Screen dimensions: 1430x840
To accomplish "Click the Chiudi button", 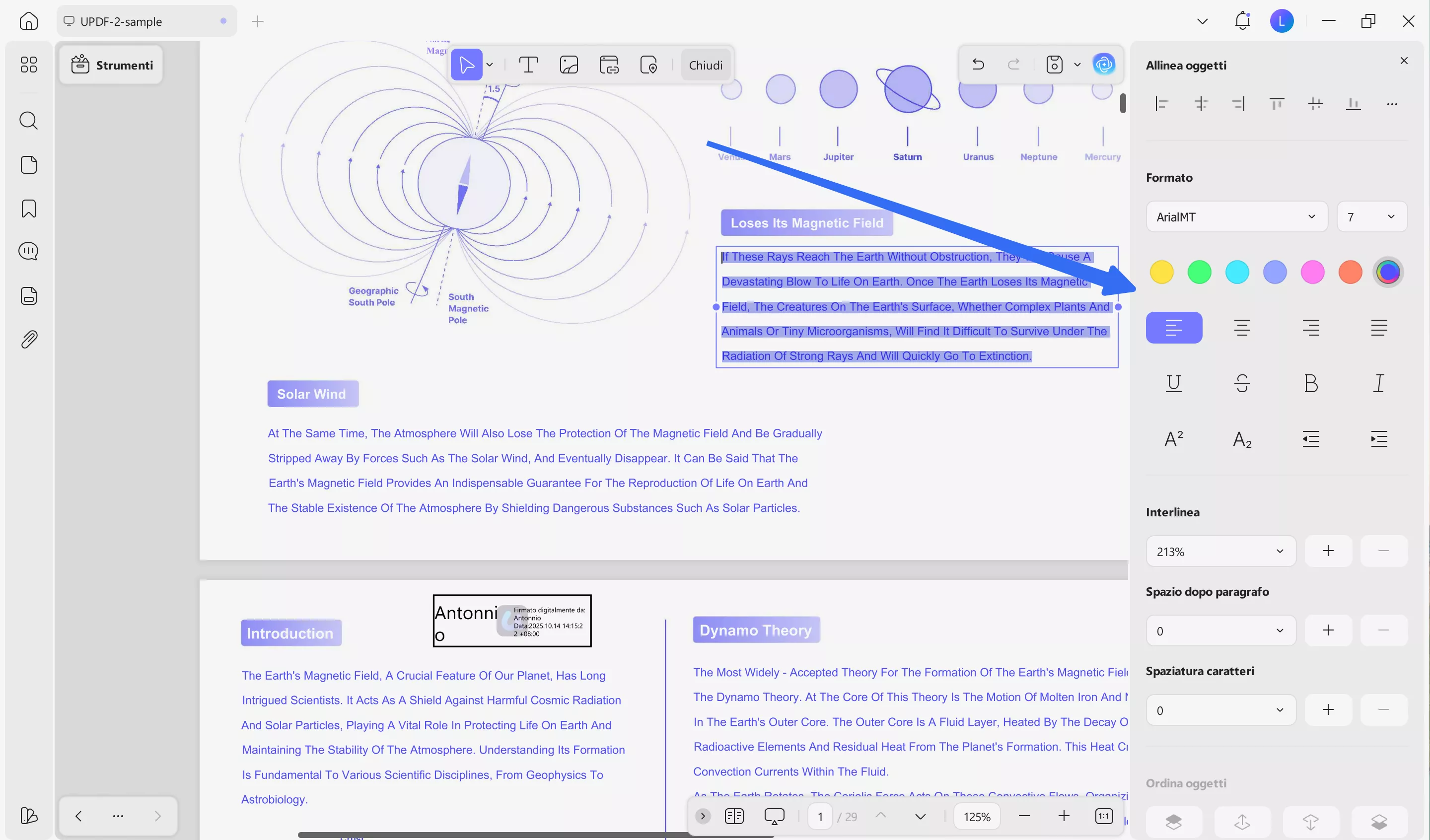I will (x=706, y=65).
